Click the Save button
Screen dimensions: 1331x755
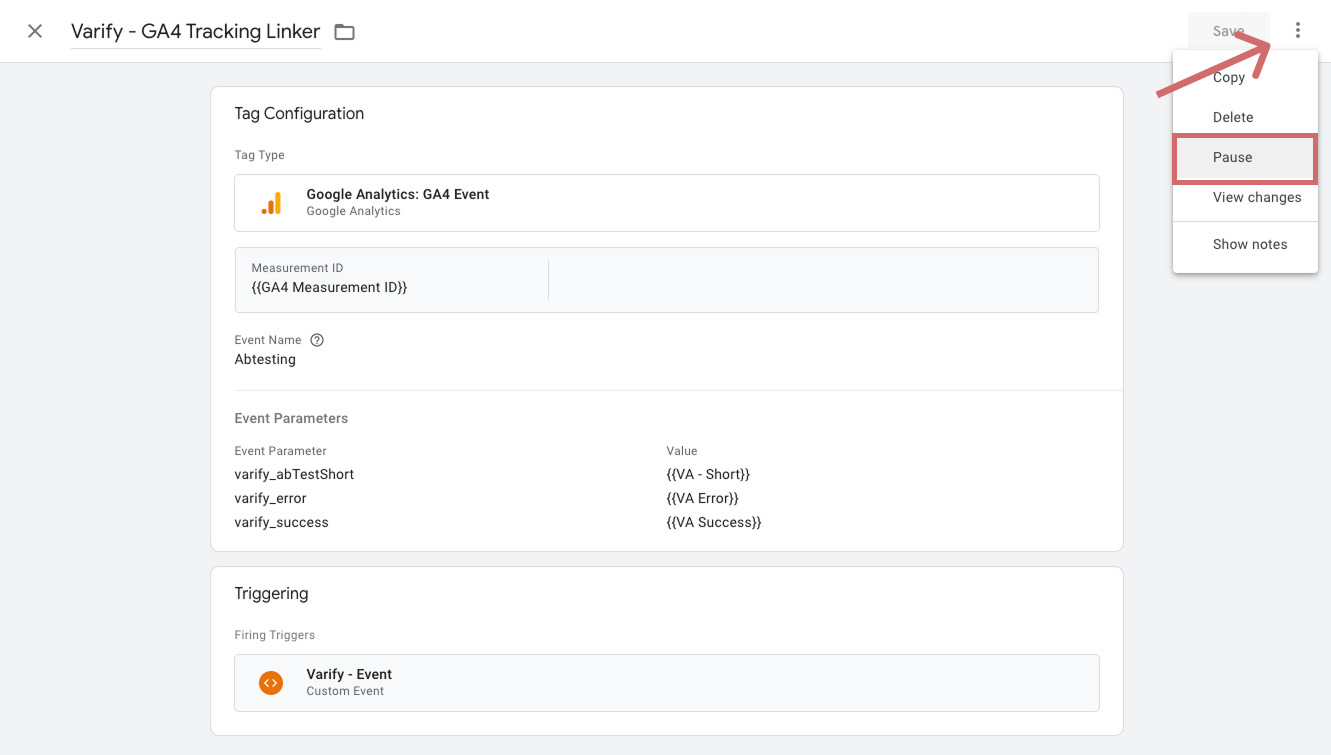[x=1228, y=31]
